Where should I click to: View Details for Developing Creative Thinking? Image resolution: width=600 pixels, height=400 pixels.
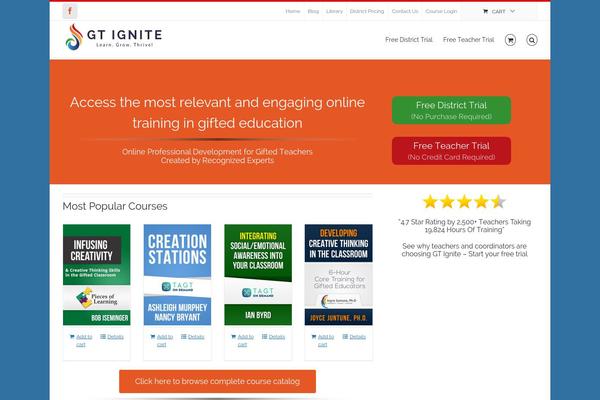click(x=354, y=337)
